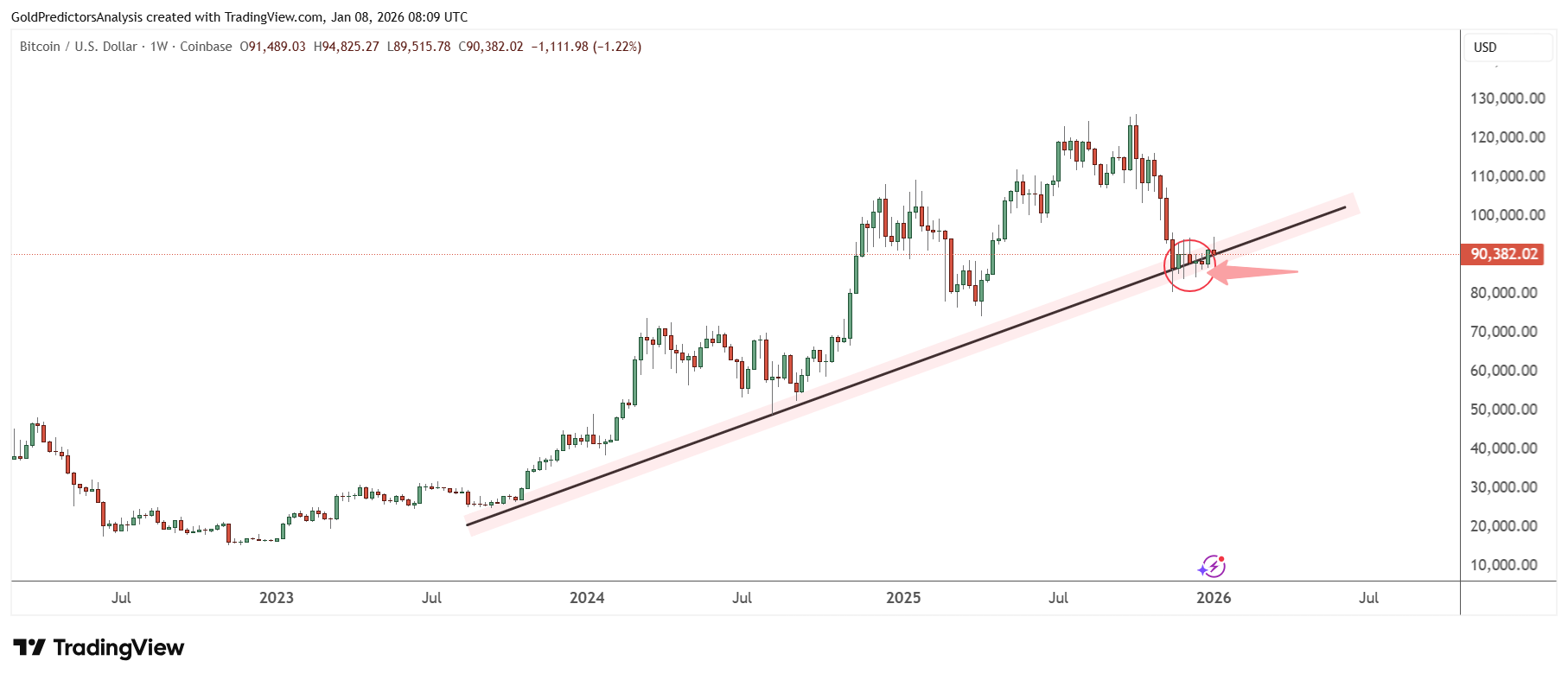The height and width of the screenshot is (680, 1568).
Task: Click the TradingView wordmark text
Action: (x=118, y=648)
